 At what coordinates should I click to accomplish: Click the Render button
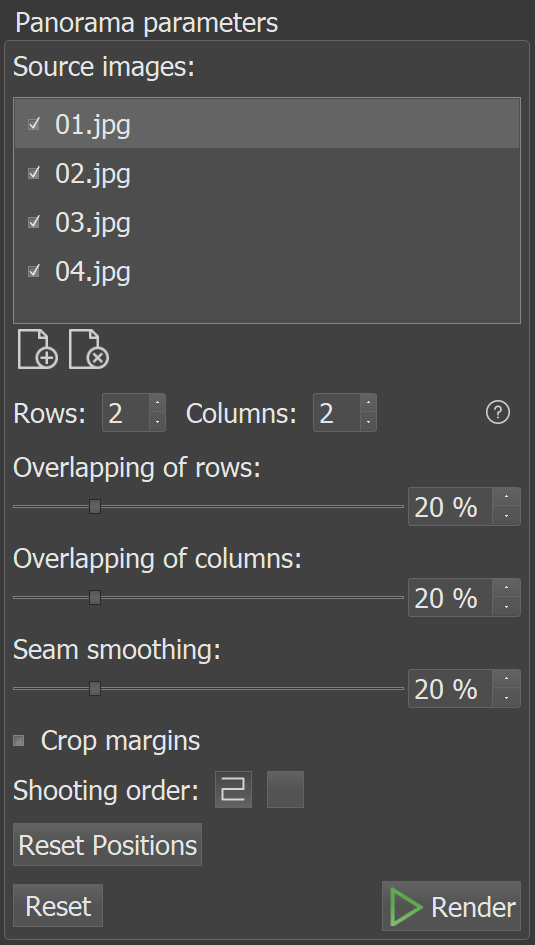451,906
